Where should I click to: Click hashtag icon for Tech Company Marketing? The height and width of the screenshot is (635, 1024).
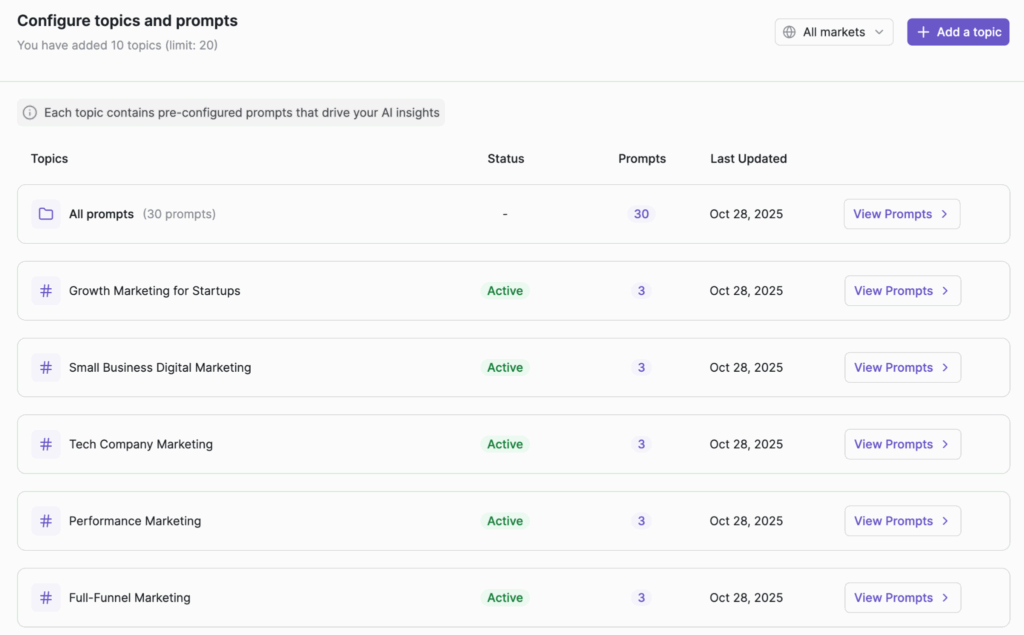coord(45,444)
